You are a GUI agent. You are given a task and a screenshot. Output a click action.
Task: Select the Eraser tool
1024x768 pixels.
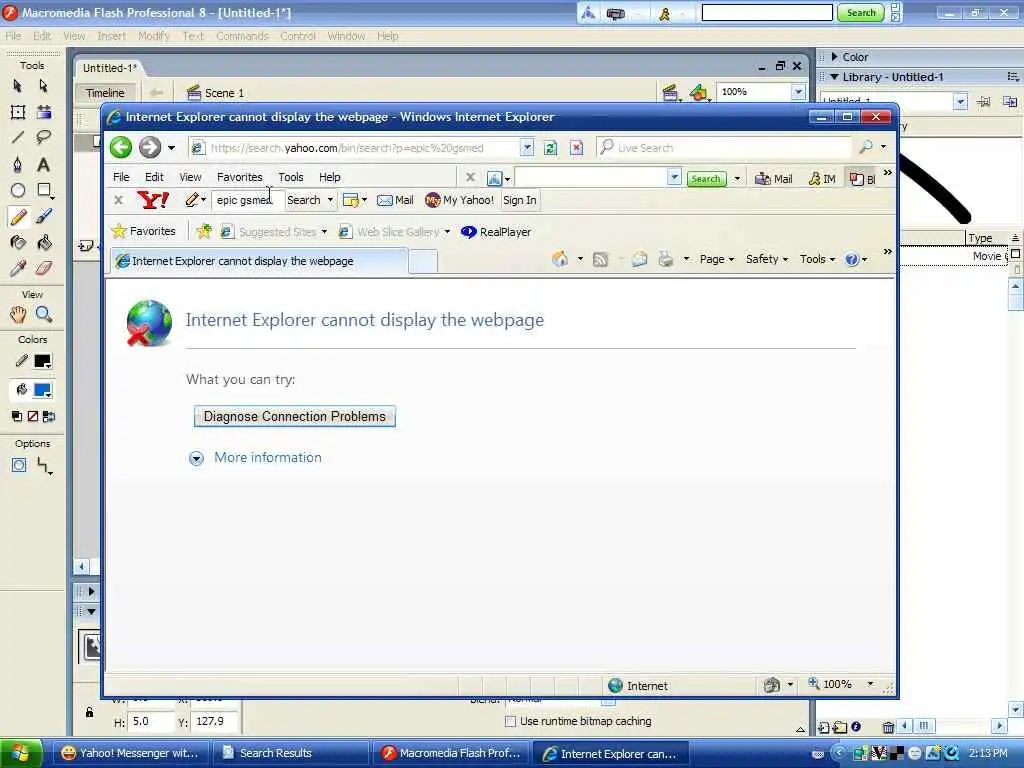[x=44, y=268]
